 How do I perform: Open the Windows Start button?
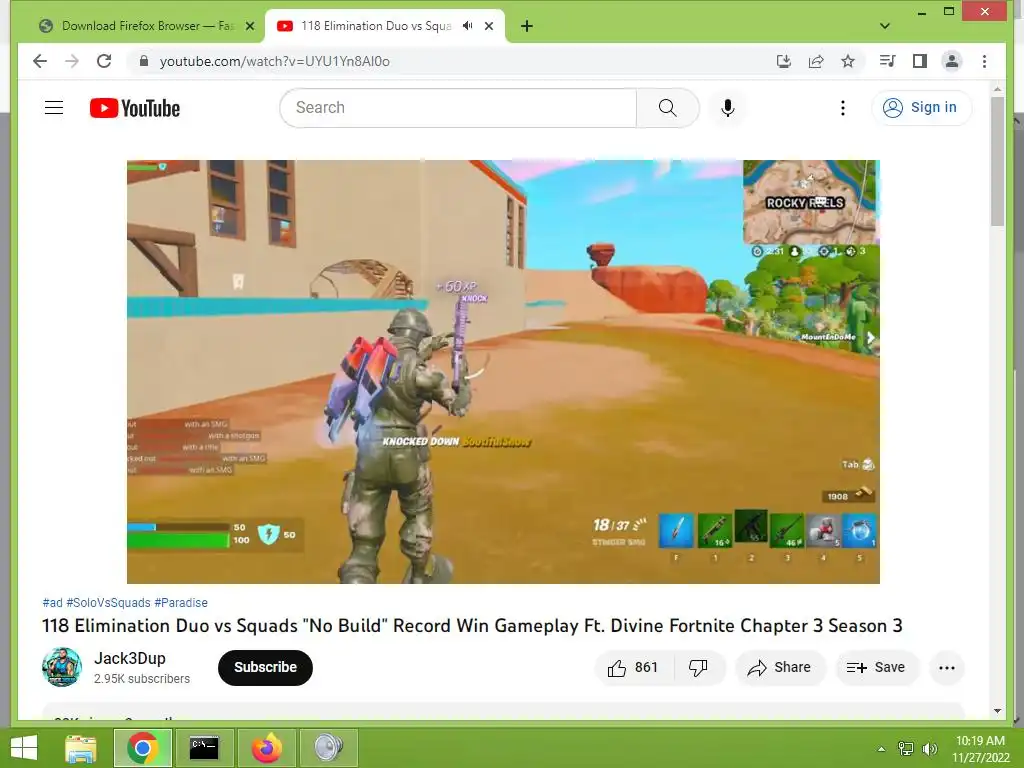(x=24, y=748)
